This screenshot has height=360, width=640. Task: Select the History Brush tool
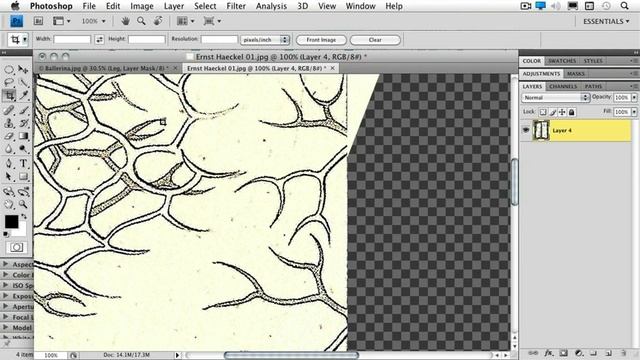pyautogui.click(x=23, y=123)
